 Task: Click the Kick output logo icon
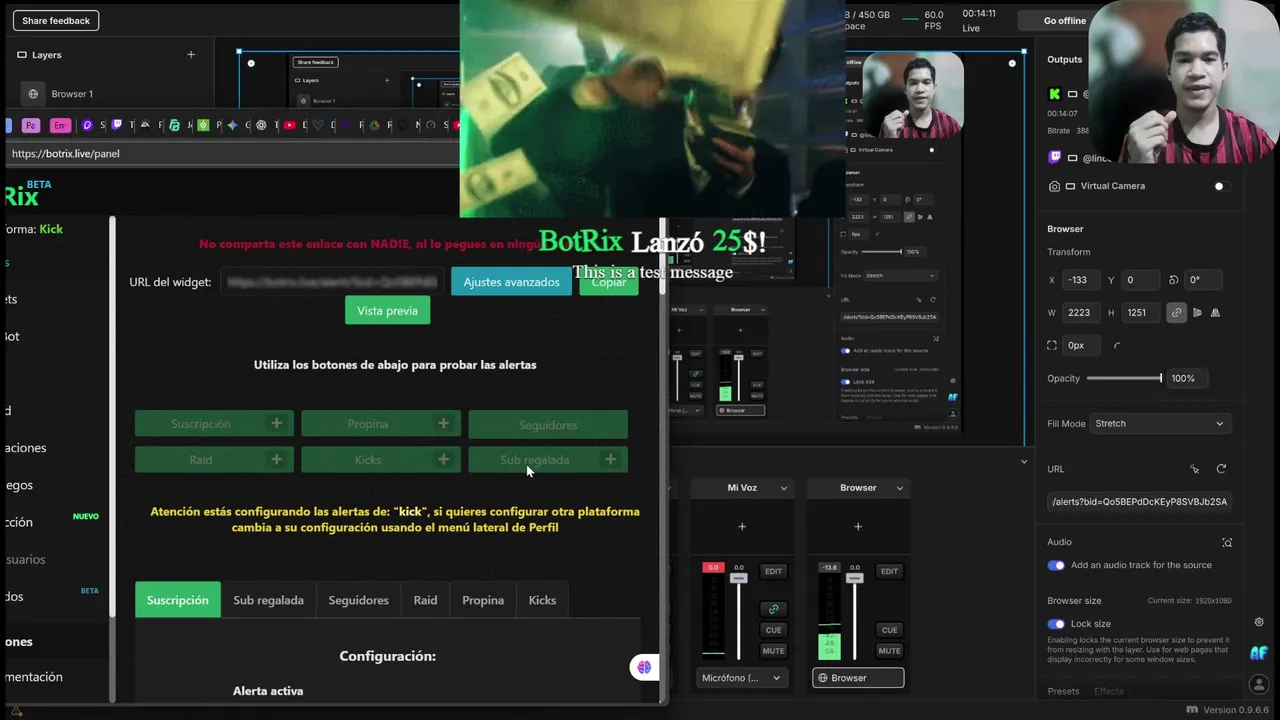pyautogui.click(x=1054, y=94)
